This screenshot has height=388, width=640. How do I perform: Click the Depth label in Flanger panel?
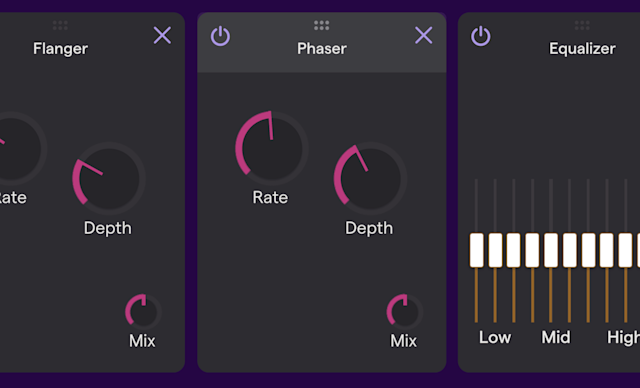tap(108, 228)
